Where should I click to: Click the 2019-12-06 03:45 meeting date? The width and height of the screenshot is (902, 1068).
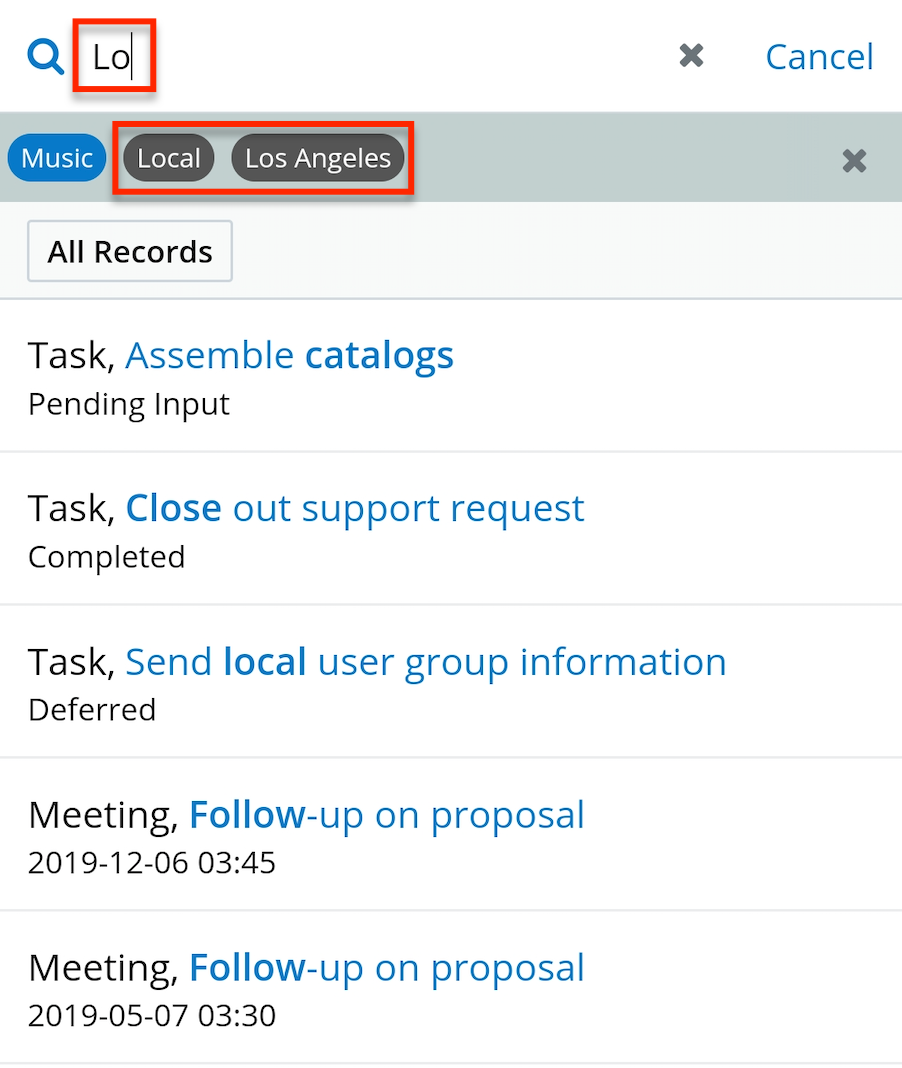(x=152, y=863)
